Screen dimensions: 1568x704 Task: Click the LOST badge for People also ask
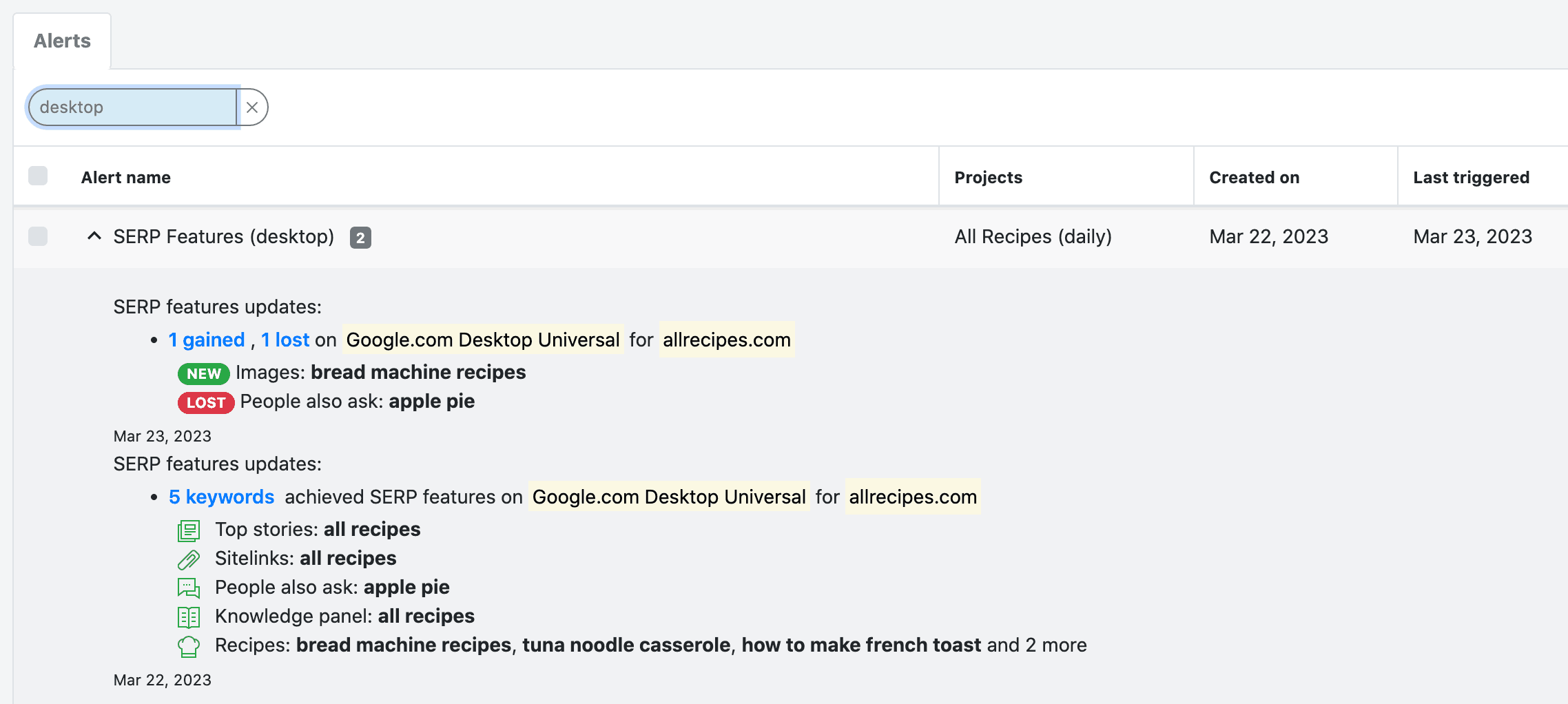[206, 402]
